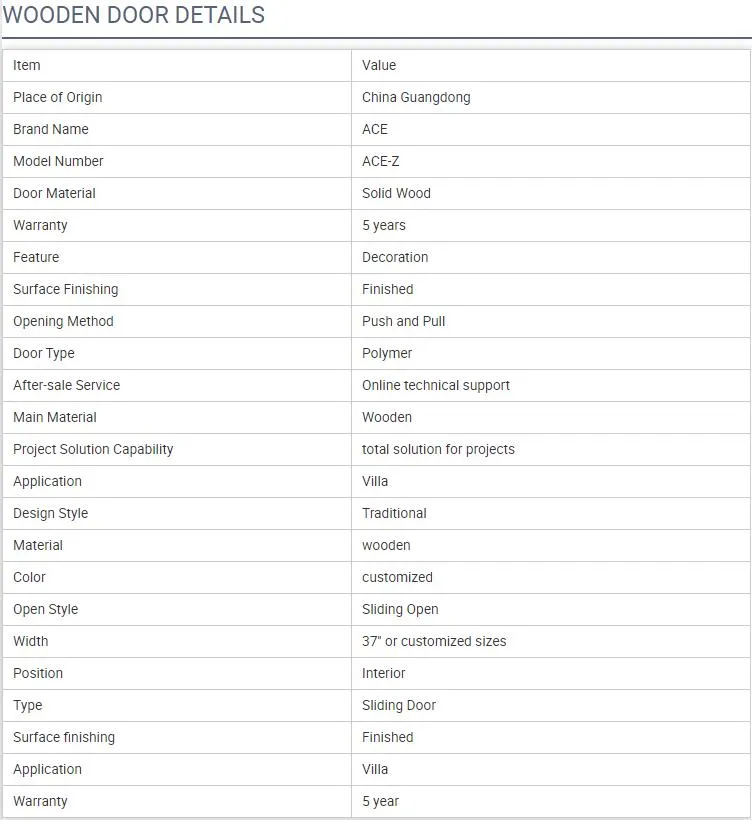Select the "Traditional" design style value
This screenshot has width=752, height=820.
coord(394,513)
